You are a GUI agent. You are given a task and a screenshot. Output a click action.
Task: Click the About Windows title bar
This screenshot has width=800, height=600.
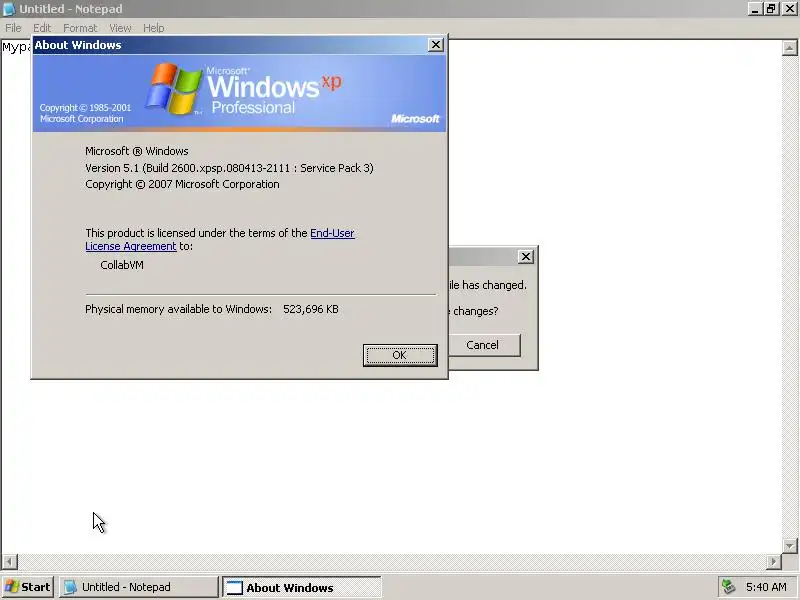point(230,45)
